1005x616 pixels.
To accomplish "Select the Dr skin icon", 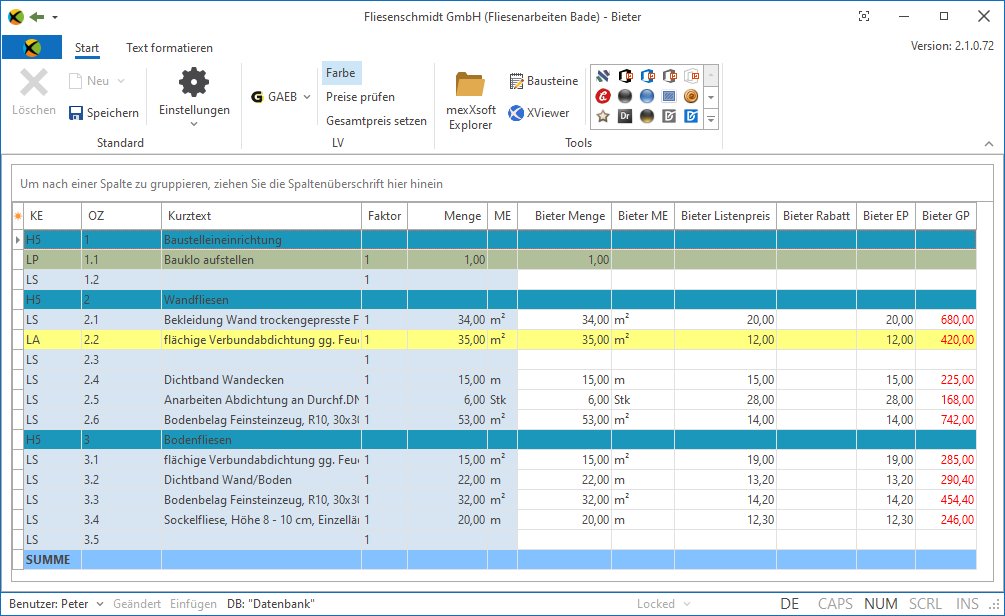I will tap(625, 116).
